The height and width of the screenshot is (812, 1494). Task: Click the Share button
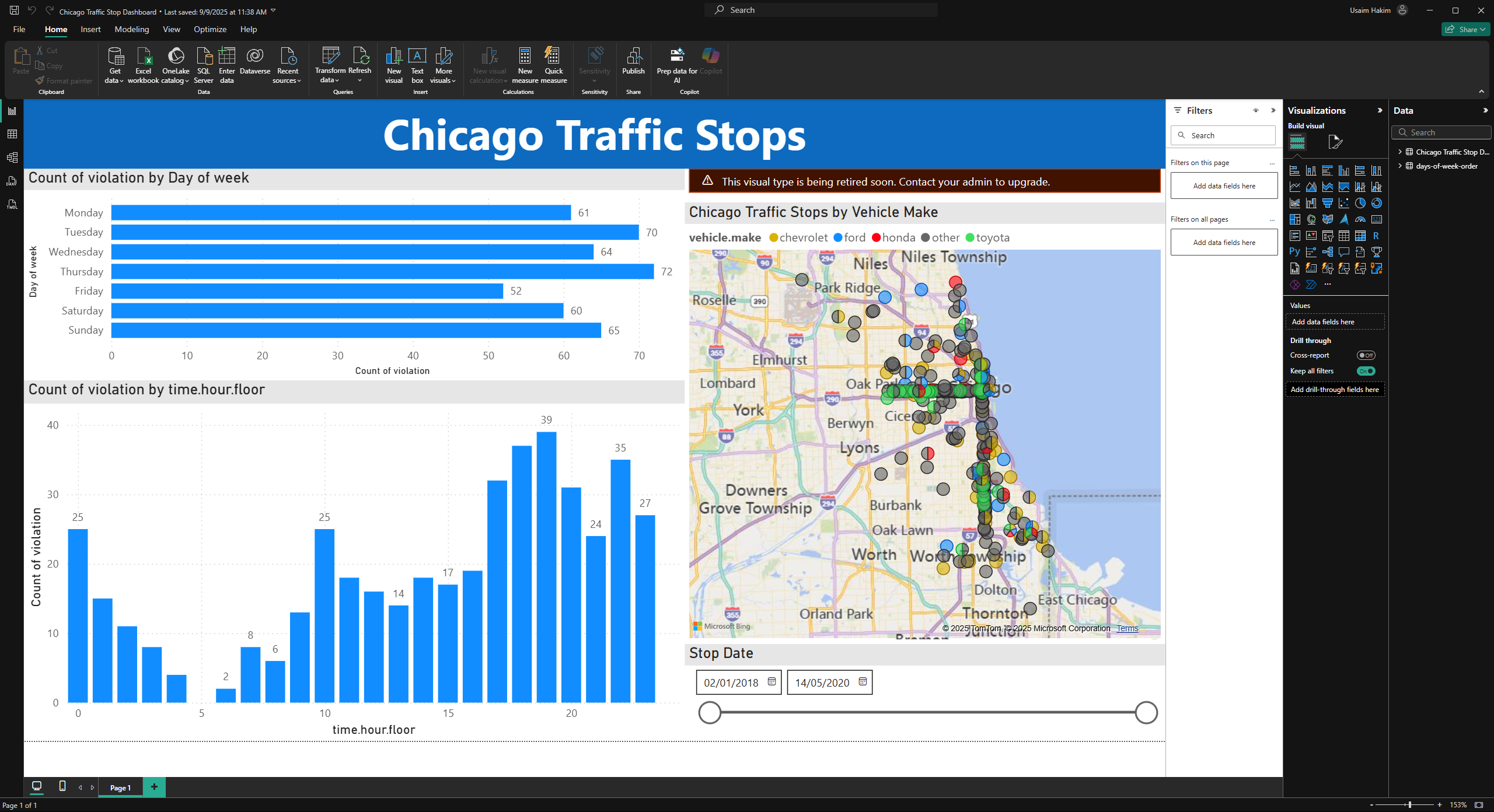pyautogui.click(x=1465, y=29)
